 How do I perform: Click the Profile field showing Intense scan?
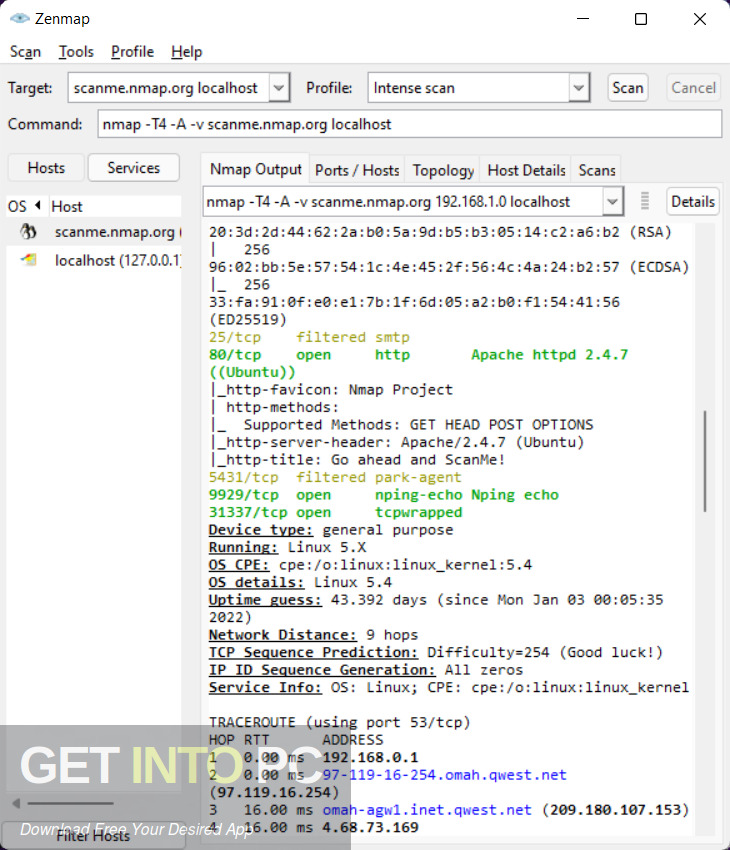[469, 88]
